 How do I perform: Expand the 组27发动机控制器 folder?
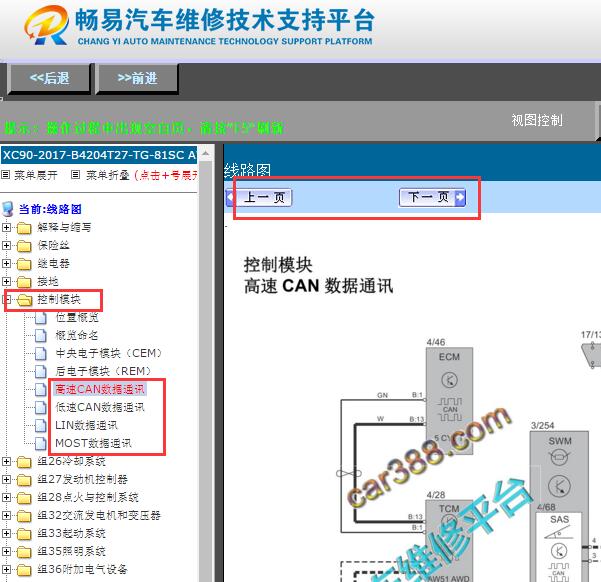point(6,479)
